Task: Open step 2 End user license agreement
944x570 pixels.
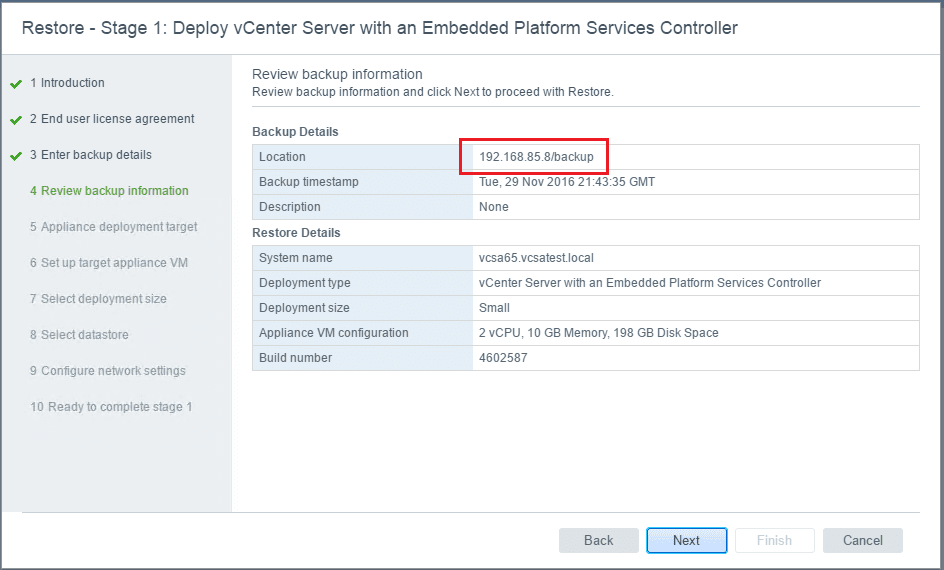Action: (112, 119)
